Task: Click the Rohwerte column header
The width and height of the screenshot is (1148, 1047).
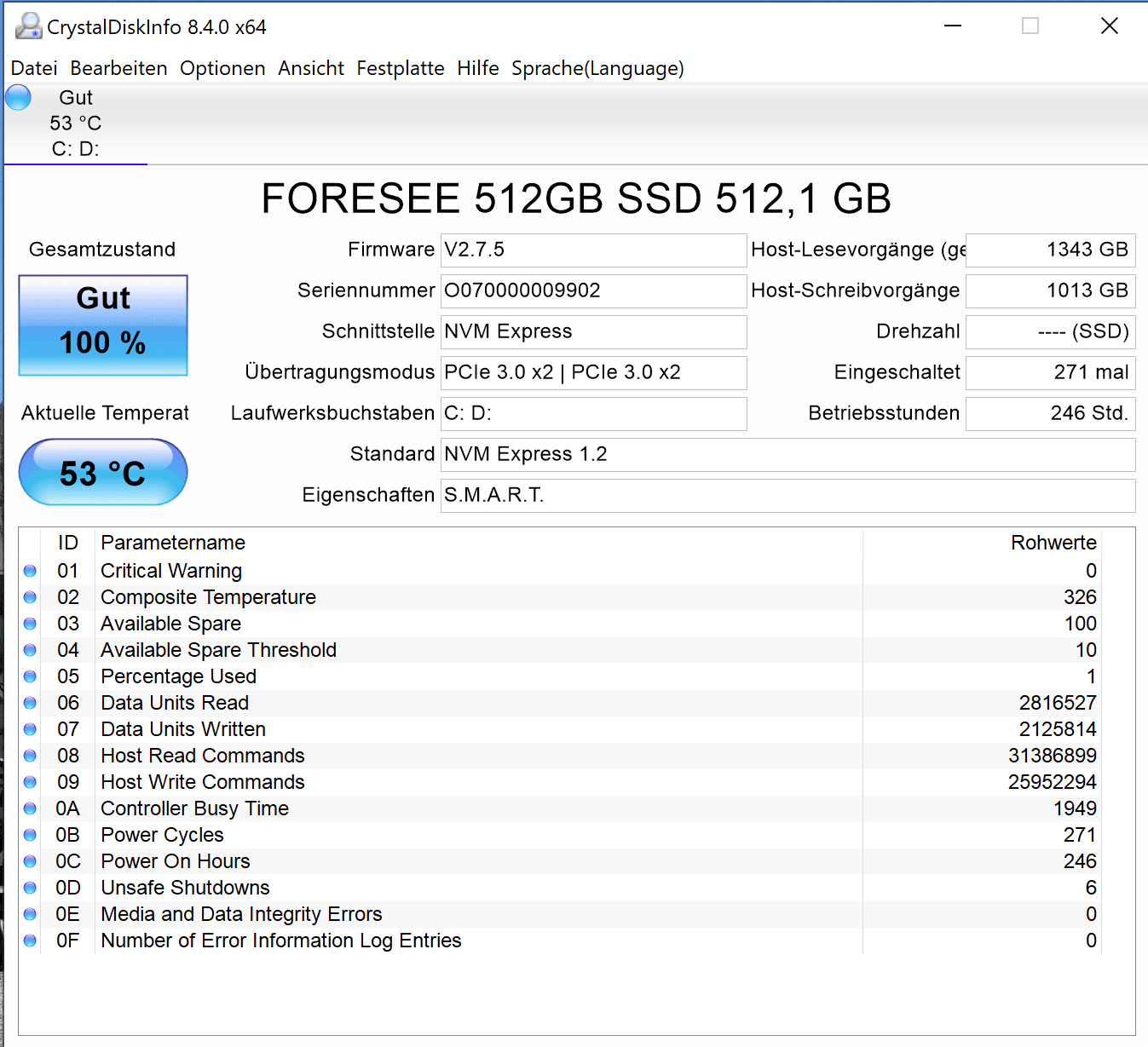Action: click(1053, 543)
